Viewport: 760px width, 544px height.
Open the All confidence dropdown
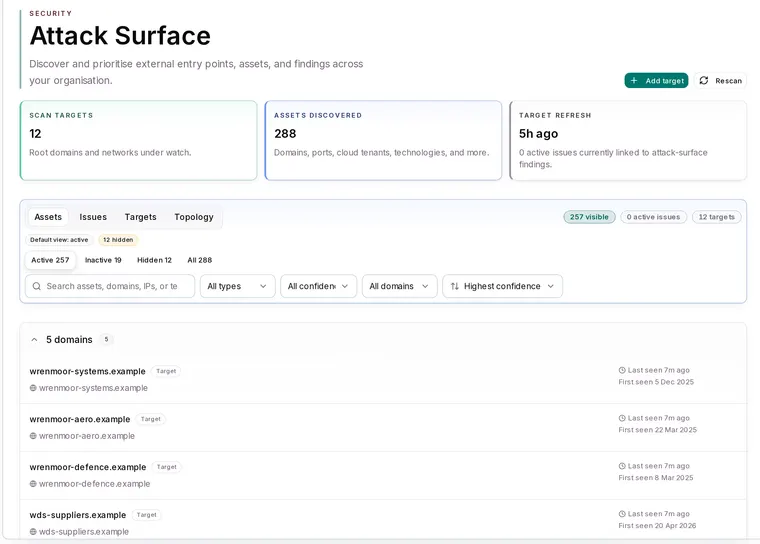coord(318,286)
